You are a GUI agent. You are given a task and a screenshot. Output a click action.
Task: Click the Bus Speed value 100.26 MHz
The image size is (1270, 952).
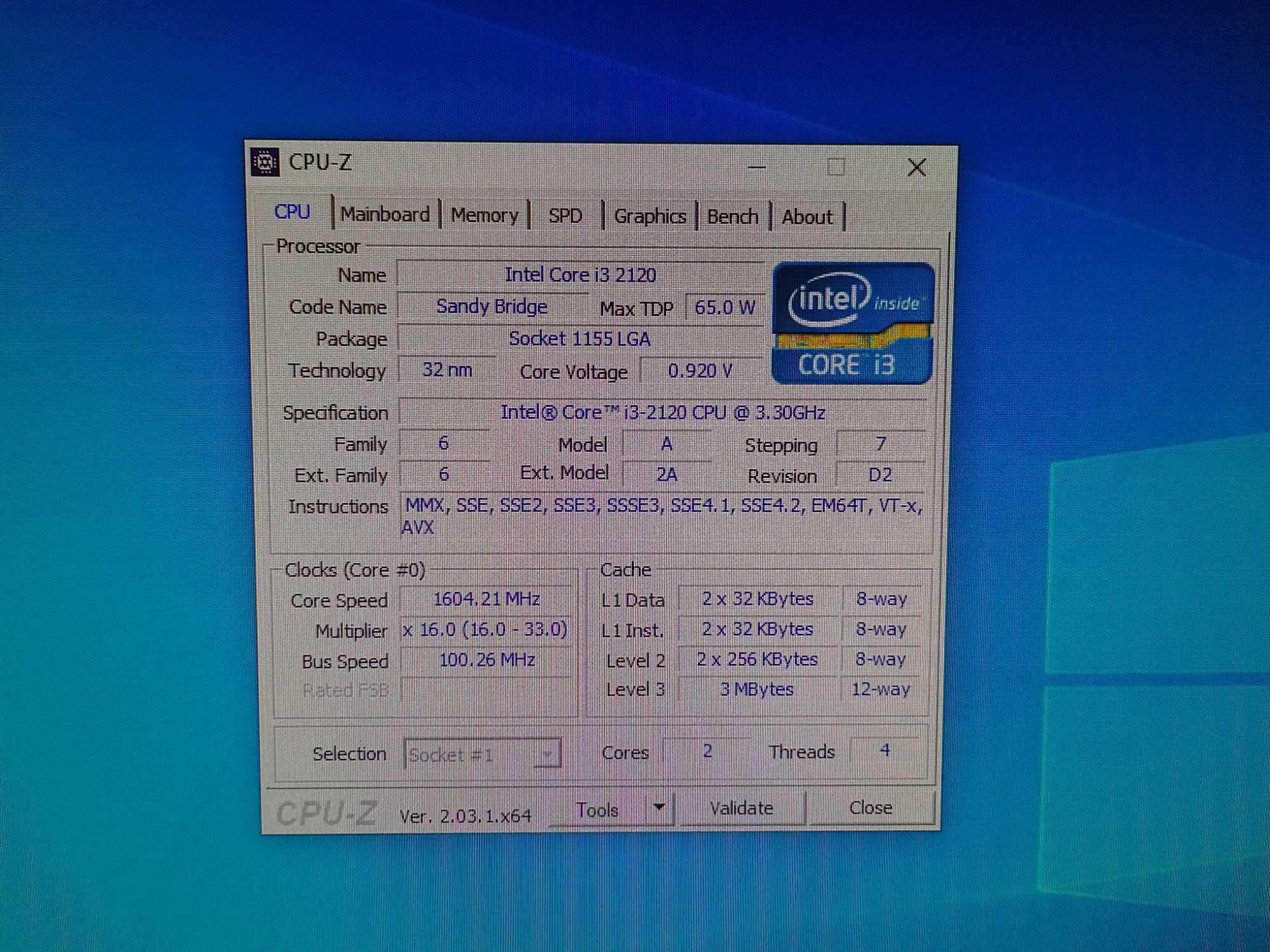pos(486,660)
